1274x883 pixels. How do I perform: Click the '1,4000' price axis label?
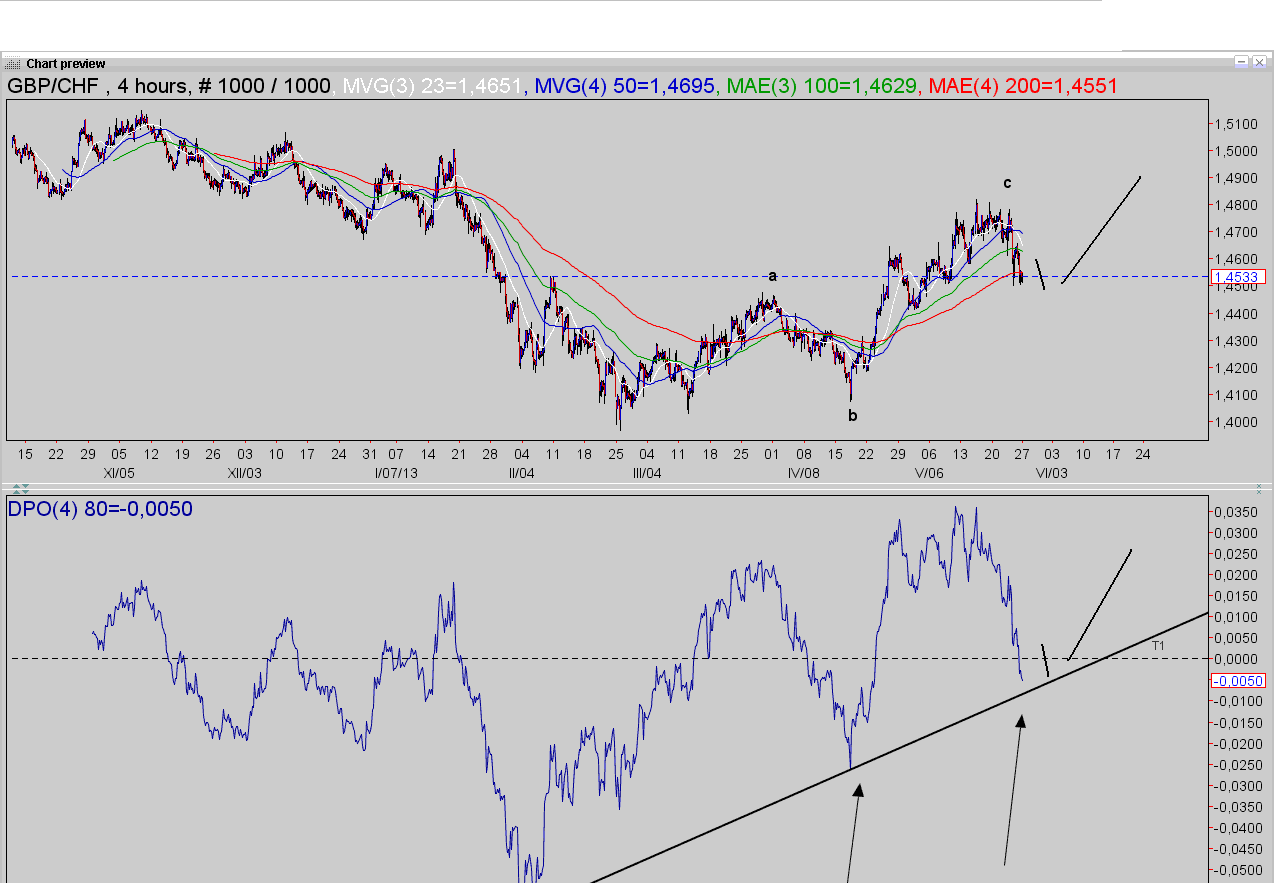(1235, 422)
